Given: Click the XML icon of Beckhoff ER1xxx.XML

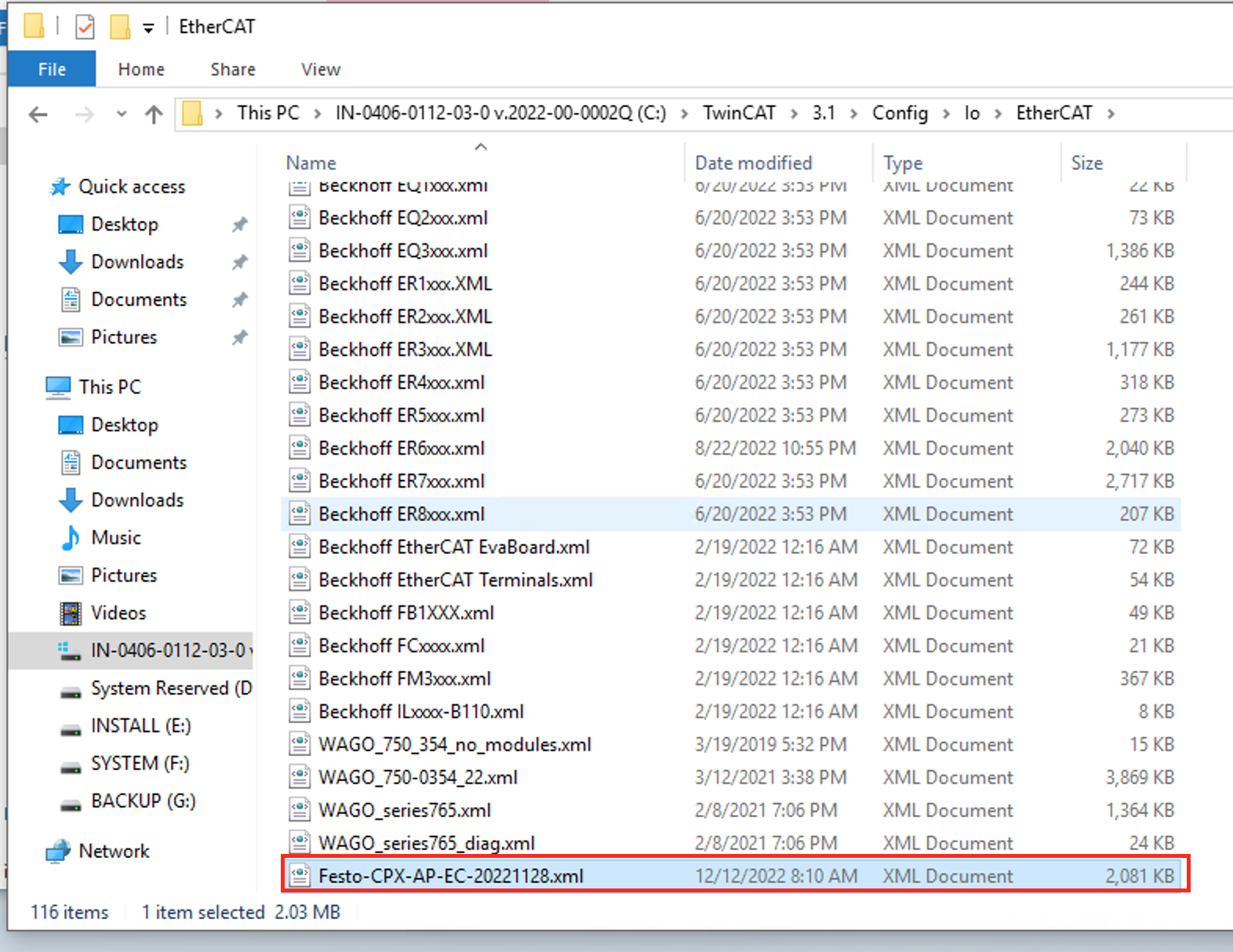Looking at the screenshot, I should 299,283.
